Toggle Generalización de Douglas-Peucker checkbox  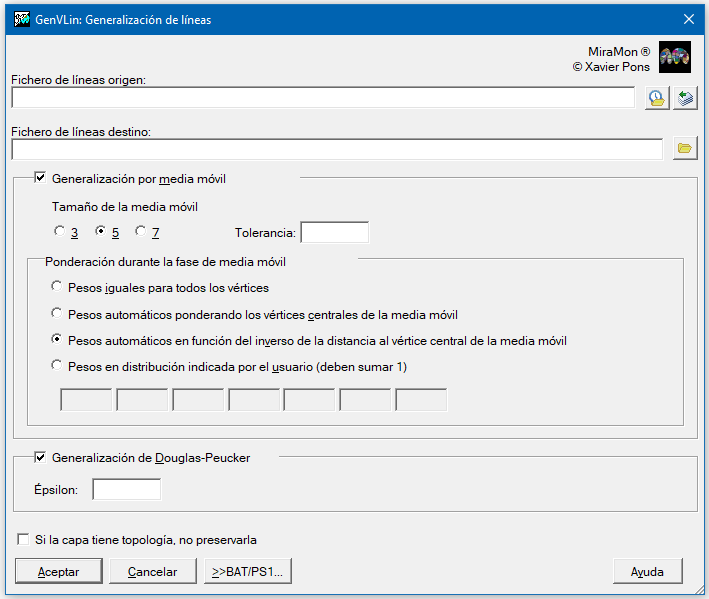pos(40,457)
